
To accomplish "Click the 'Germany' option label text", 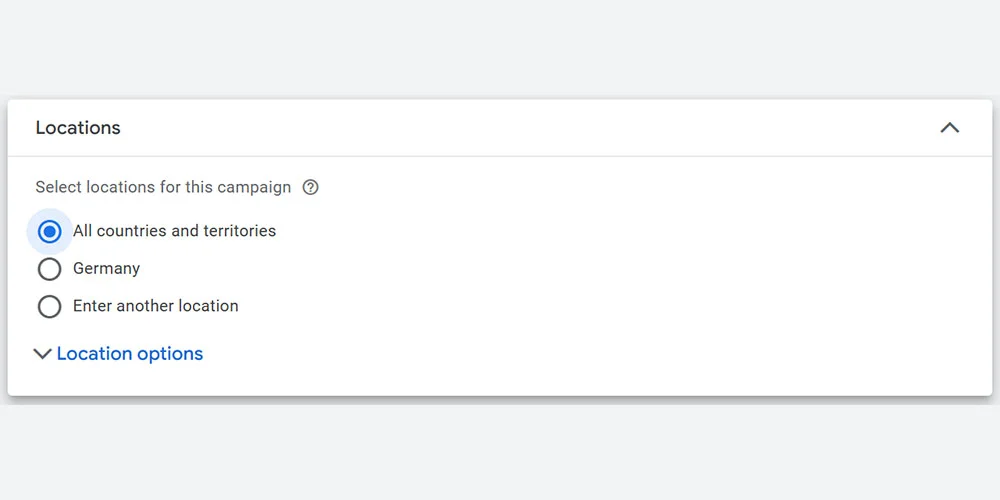I will 106,269.
